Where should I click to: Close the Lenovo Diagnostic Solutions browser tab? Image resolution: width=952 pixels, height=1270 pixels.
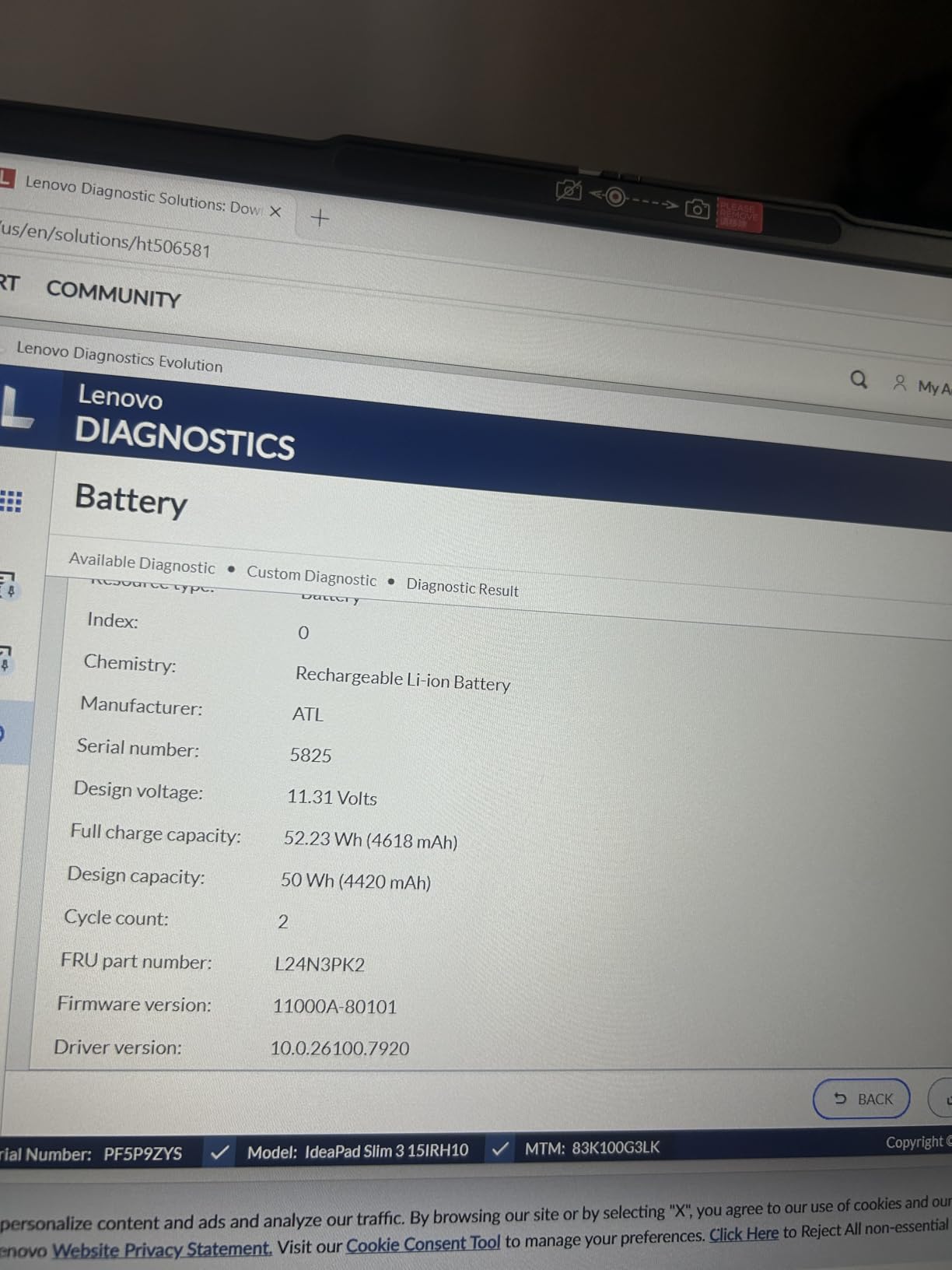275,211
